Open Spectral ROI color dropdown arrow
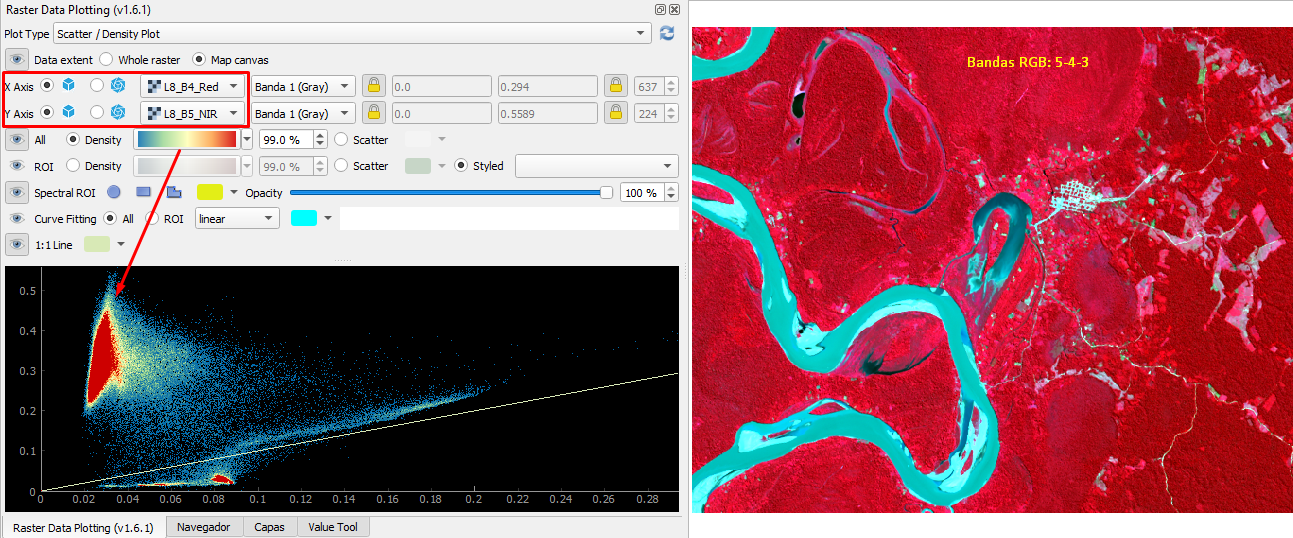The height and width of the screenshot is (538, 1293). (234, 192)
